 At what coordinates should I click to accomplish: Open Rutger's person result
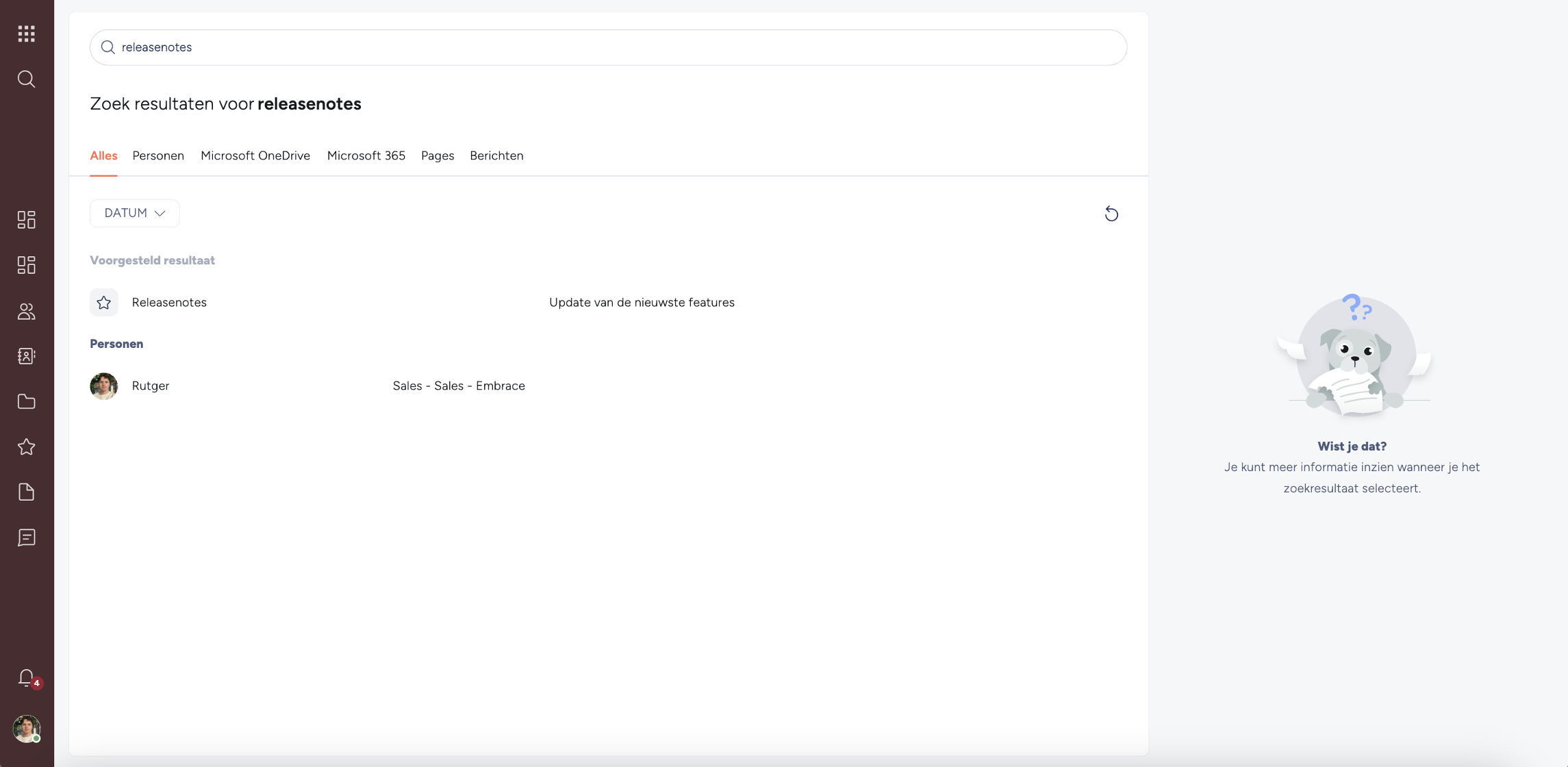(608, 386)
